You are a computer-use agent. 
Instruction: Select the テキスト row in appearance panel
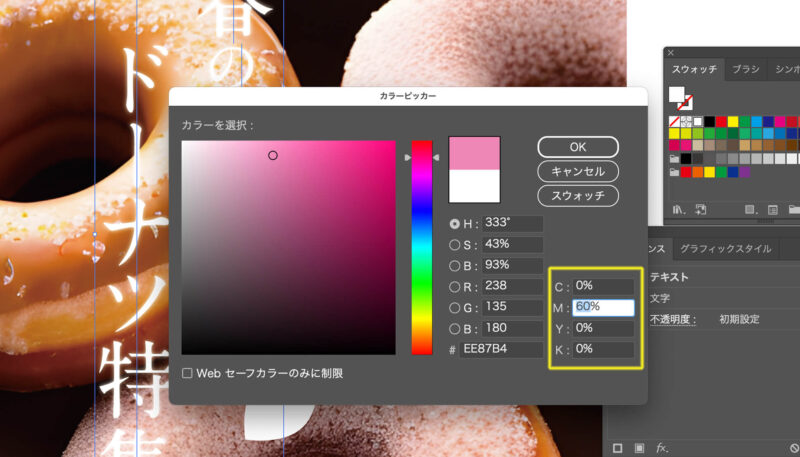tap(723, 277)
